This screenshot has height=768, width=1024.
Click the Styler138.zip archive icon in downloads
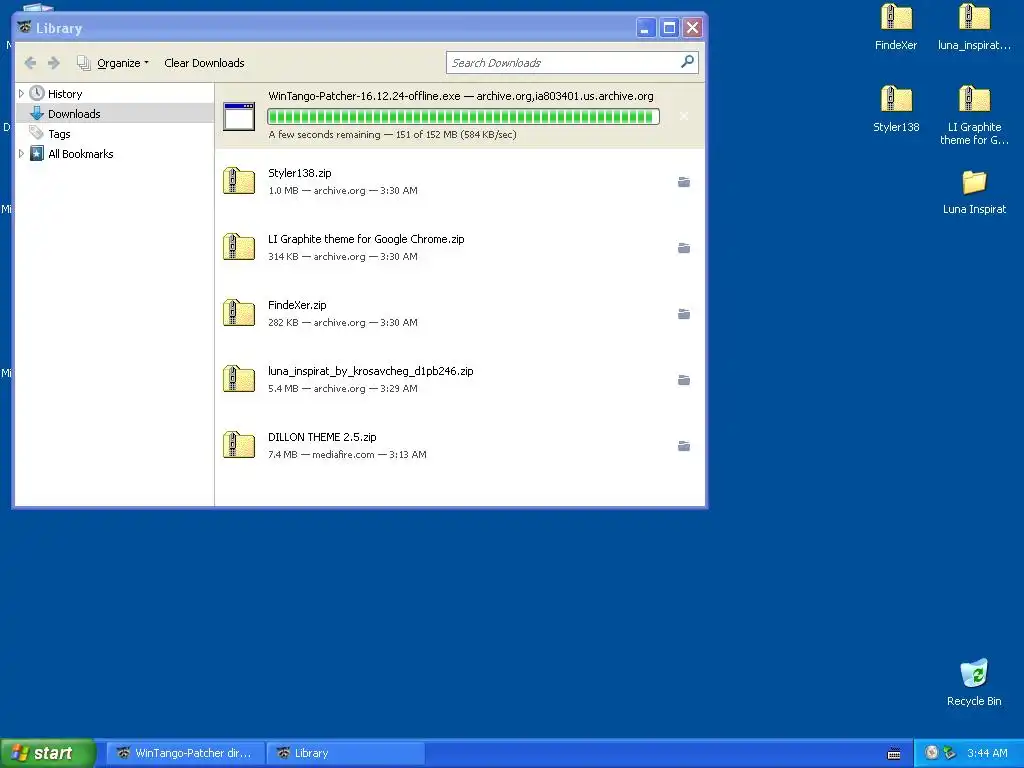(x=239, y=181)
